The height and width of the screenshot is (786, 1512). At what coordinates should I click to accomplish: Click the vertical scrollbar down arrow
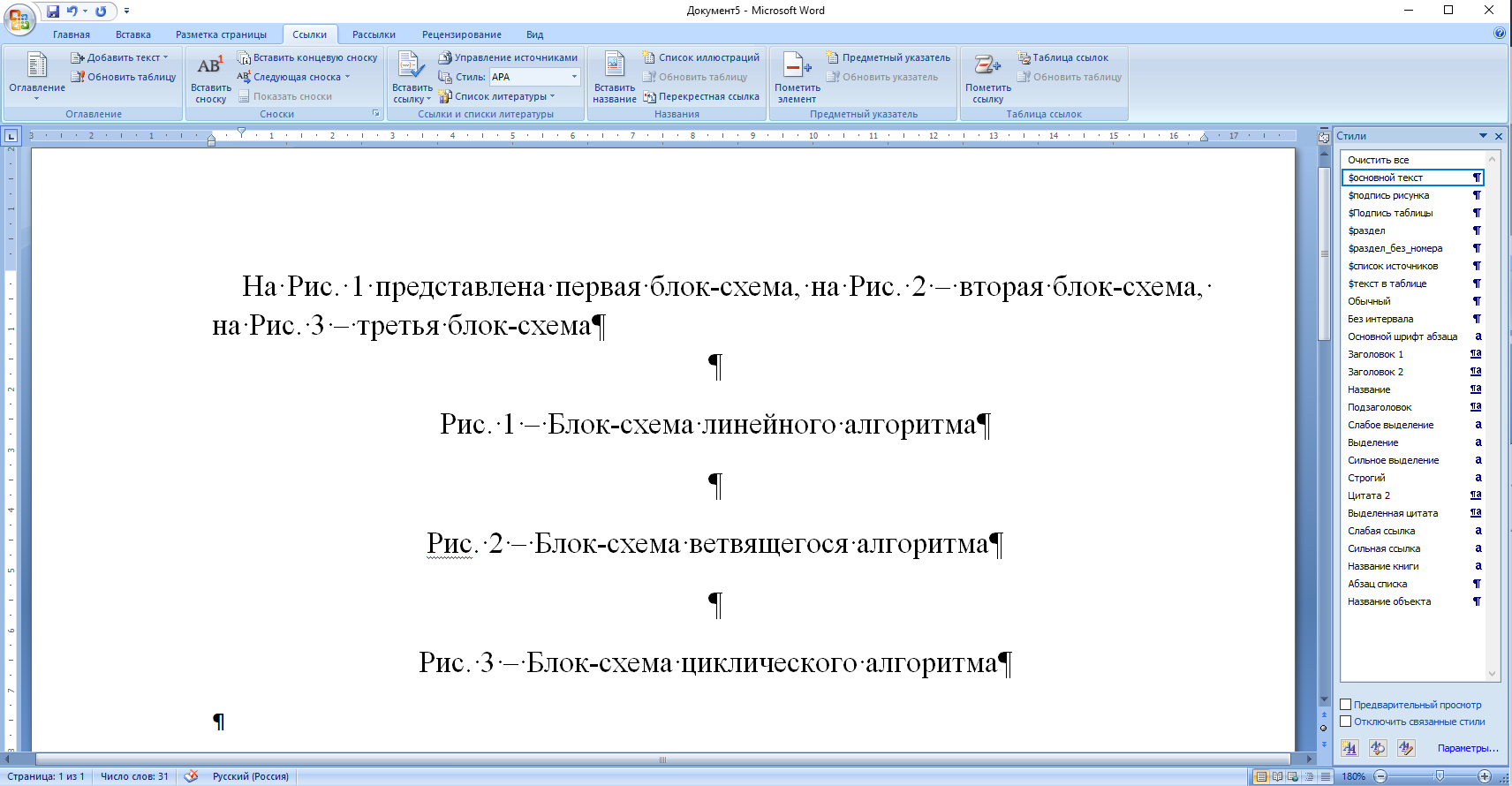click(x=1323, y=699)
